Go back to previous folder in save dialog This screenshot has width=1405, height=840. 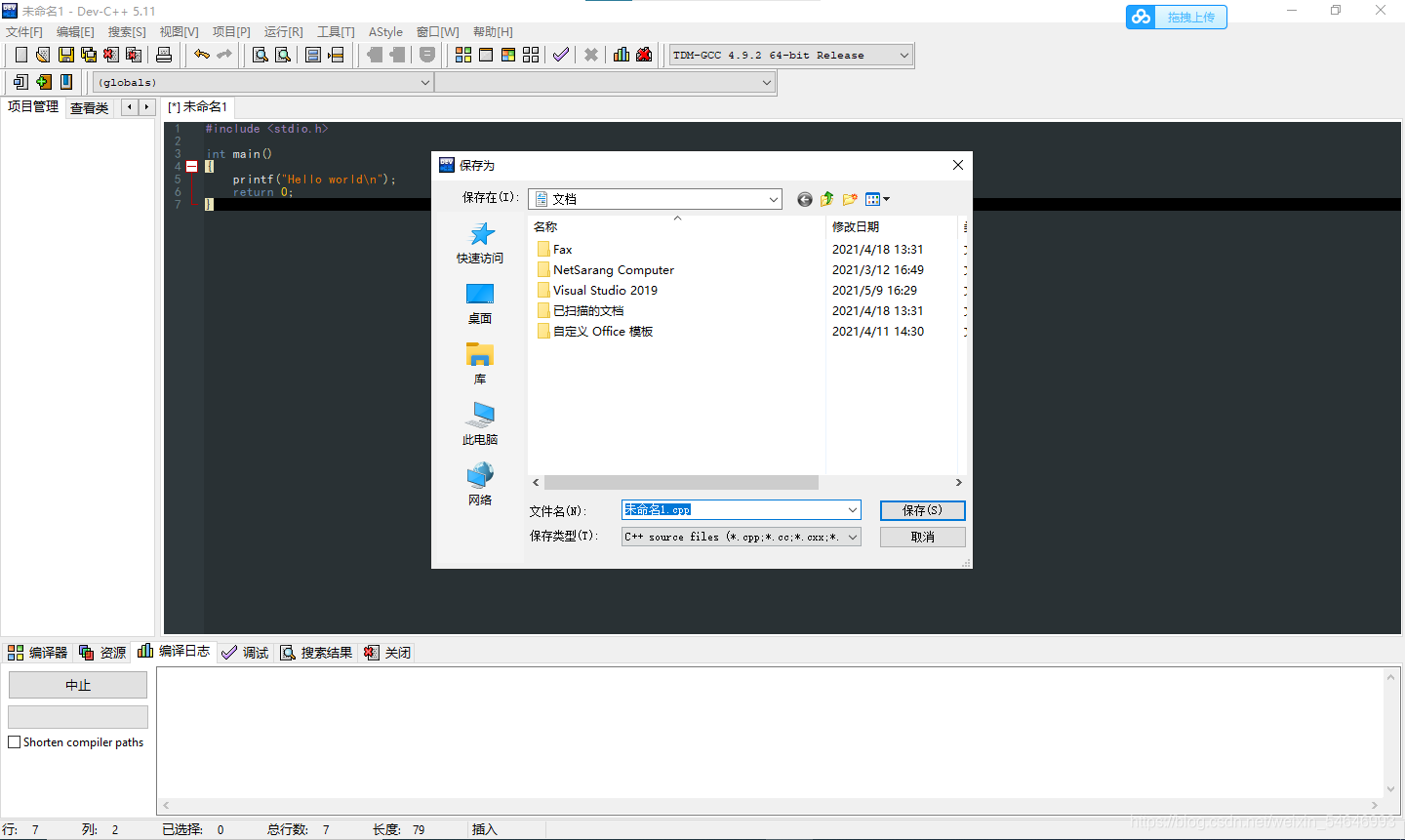[x=805, y=199]
